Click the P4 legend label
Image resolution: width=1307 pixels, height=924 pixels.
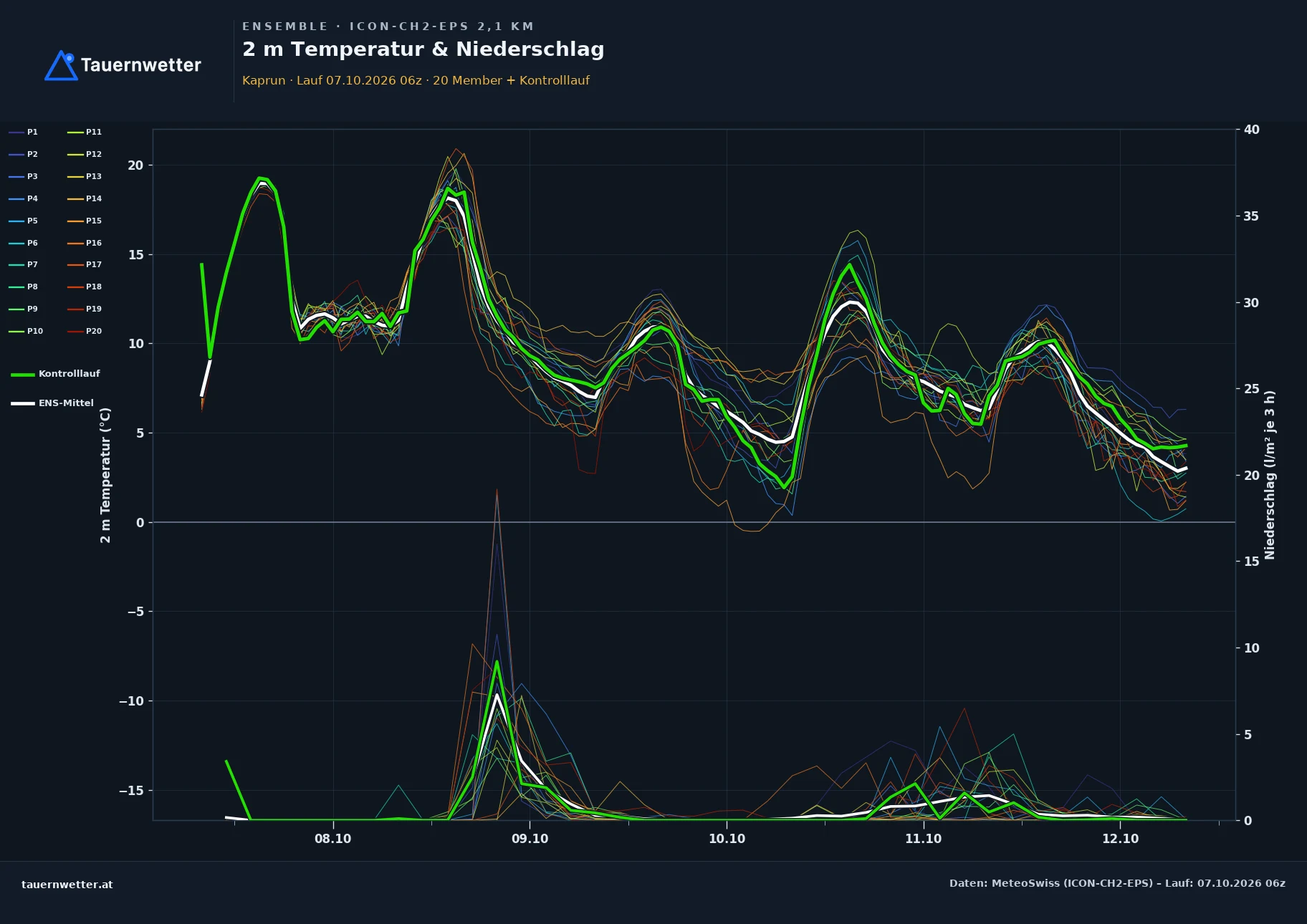pos(32,199)
